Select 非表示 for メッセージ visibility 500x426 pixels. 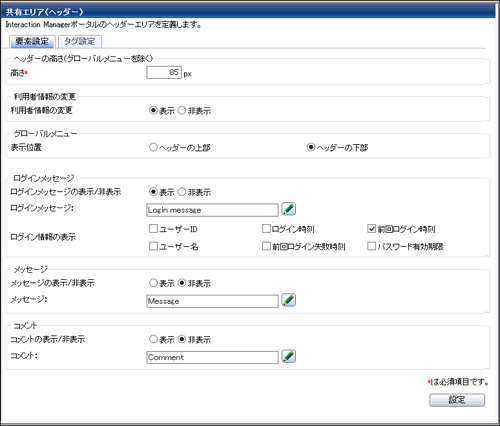tap(182, 283)
